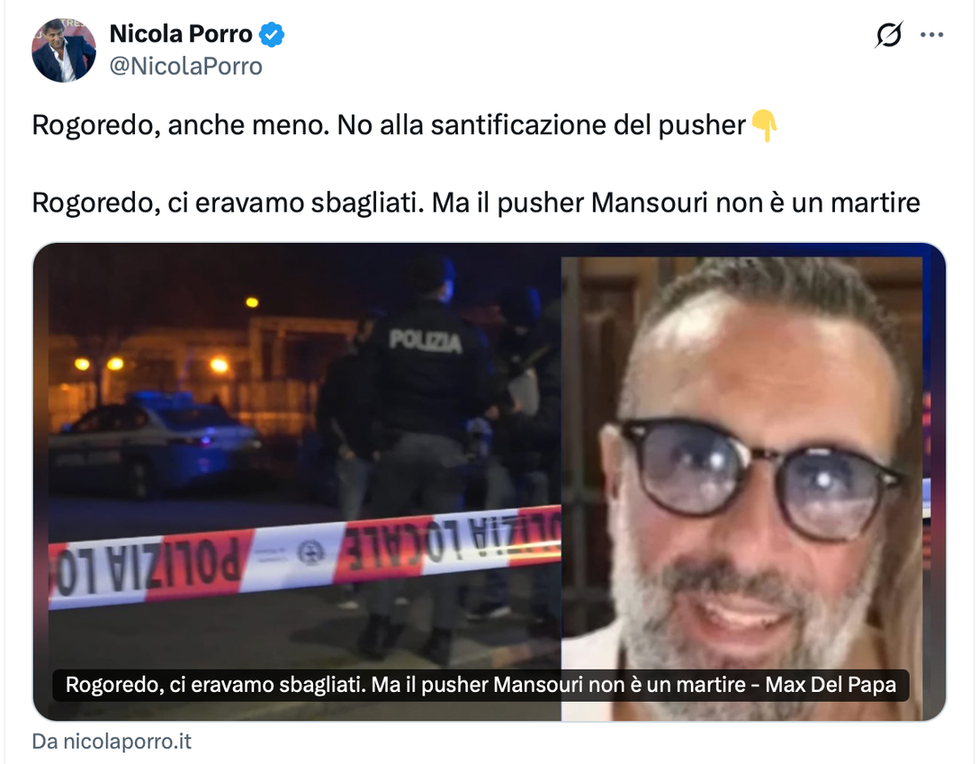Open the Da nicolaporro.it source link

(x=112, y=742)
